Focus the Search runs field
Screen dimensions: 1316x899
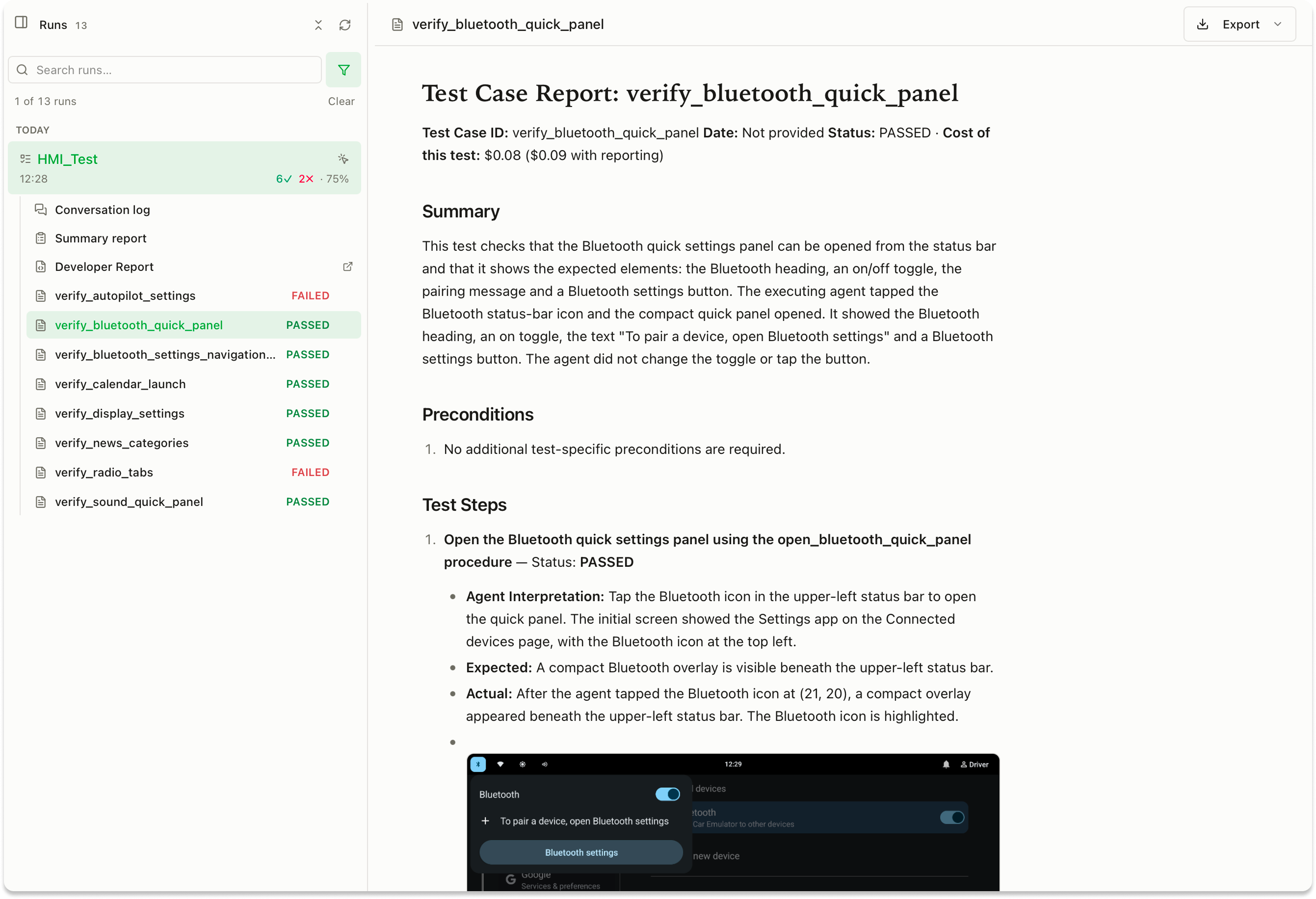pos(165,70)
